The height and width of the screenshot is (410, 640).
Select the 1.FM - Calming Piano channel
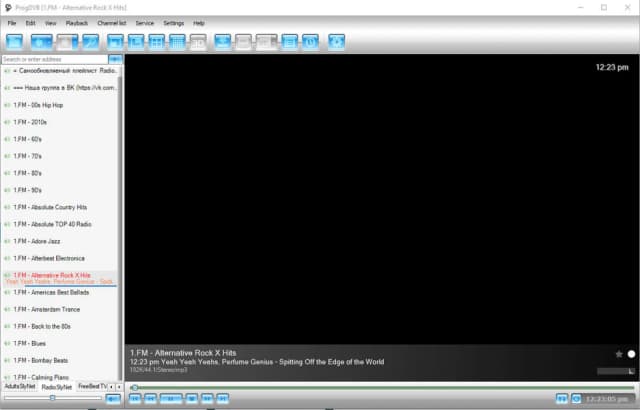60,377
